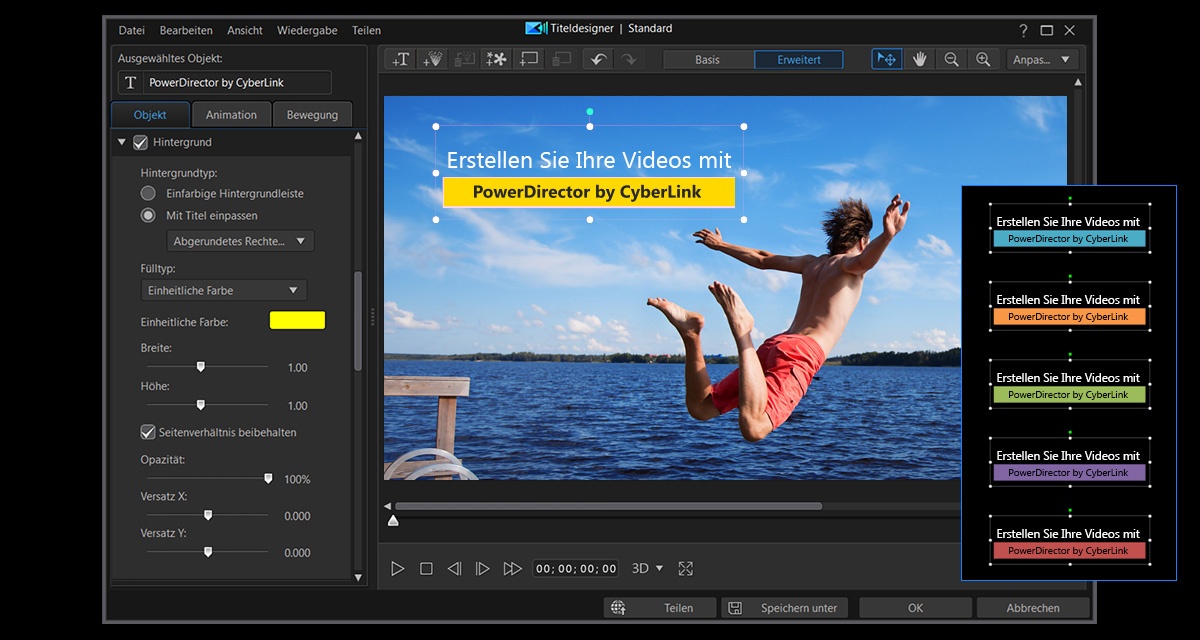Undo the last change
The image size is (1200, 640).
click(x=598, y=59)
